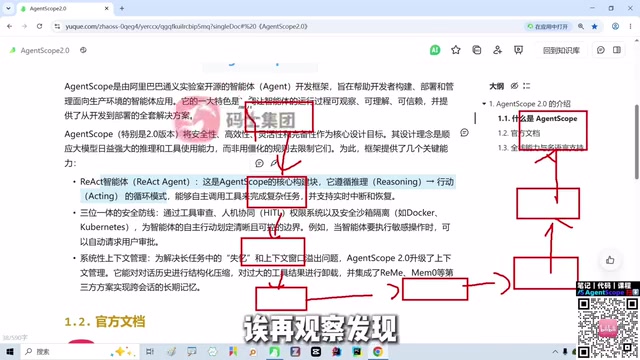Click the 回到知识库 button

(x=561, y=50)
